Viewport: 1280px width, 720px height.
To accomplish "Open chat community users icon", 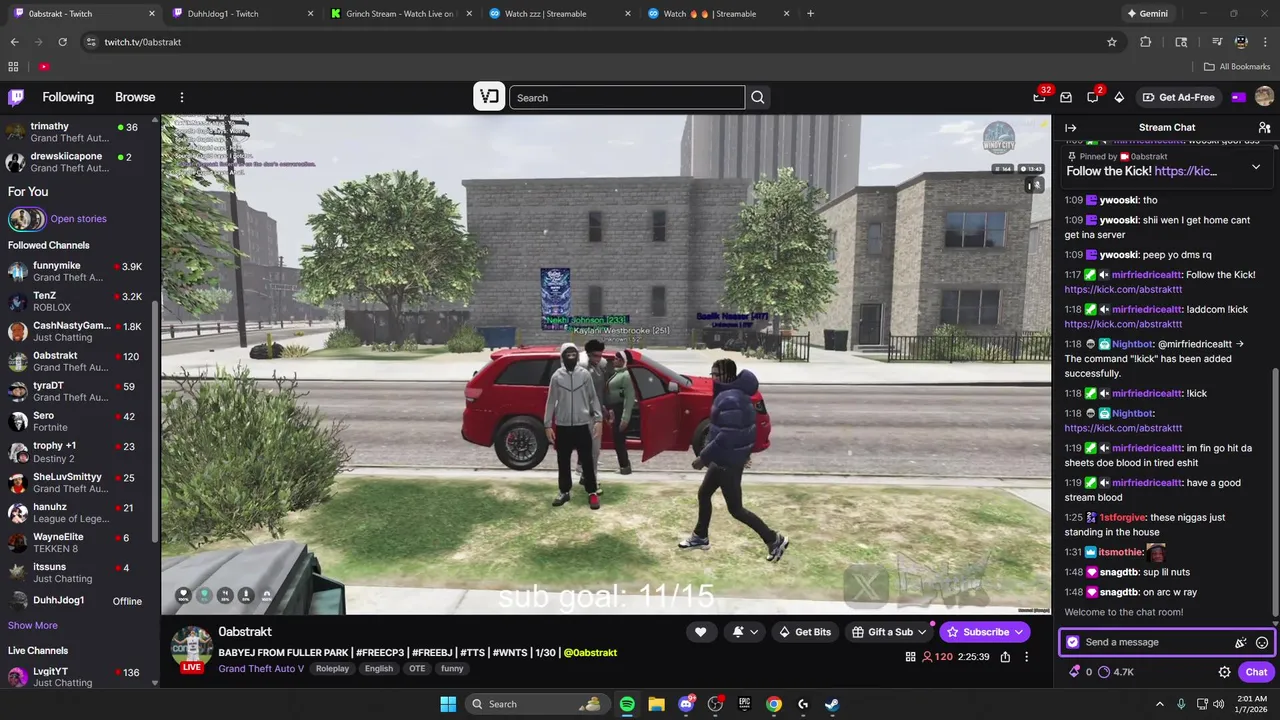I will (1264, 127).
